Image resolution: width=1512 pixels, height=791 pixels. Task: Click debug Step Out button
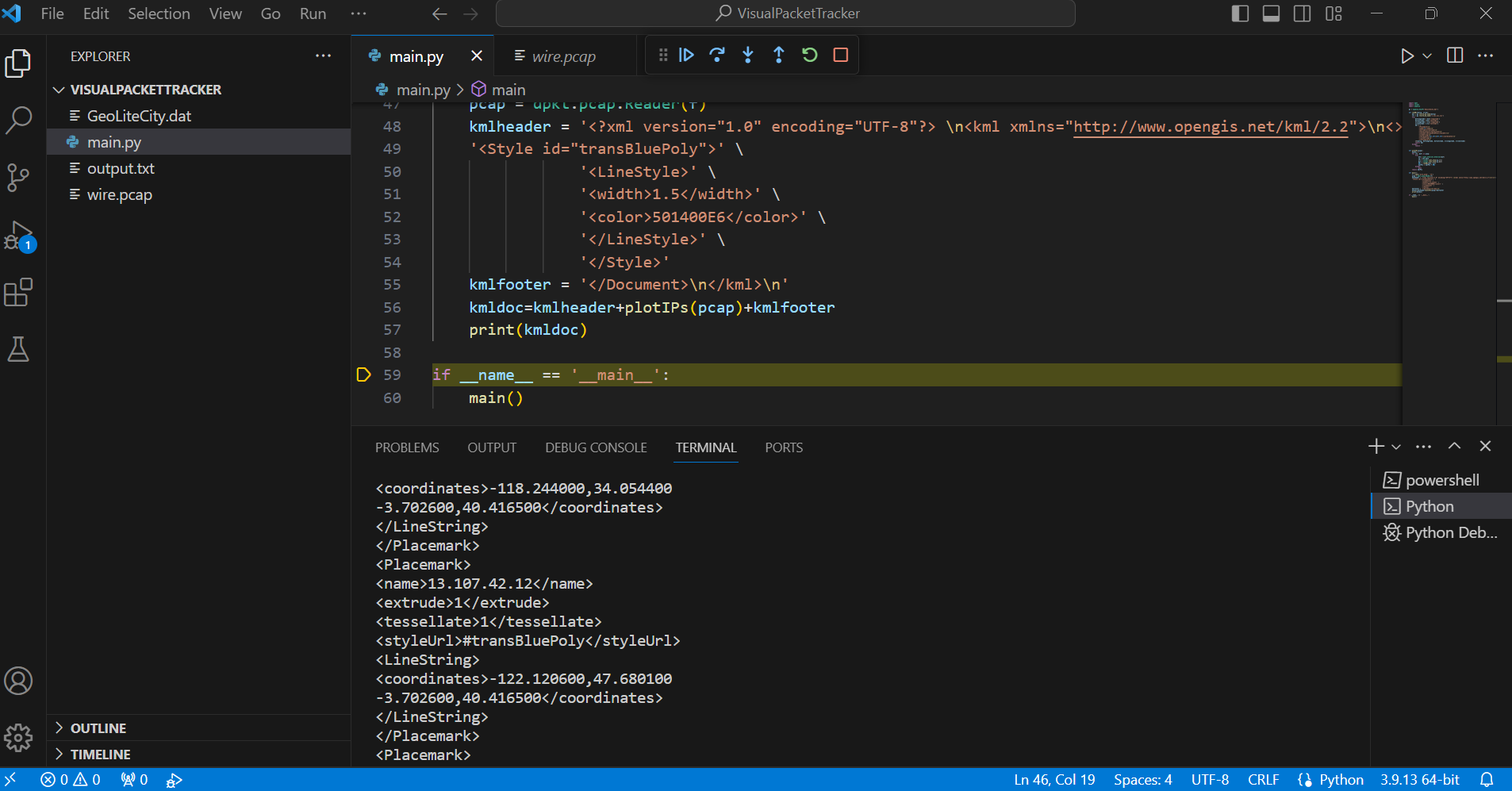[779, 55]
